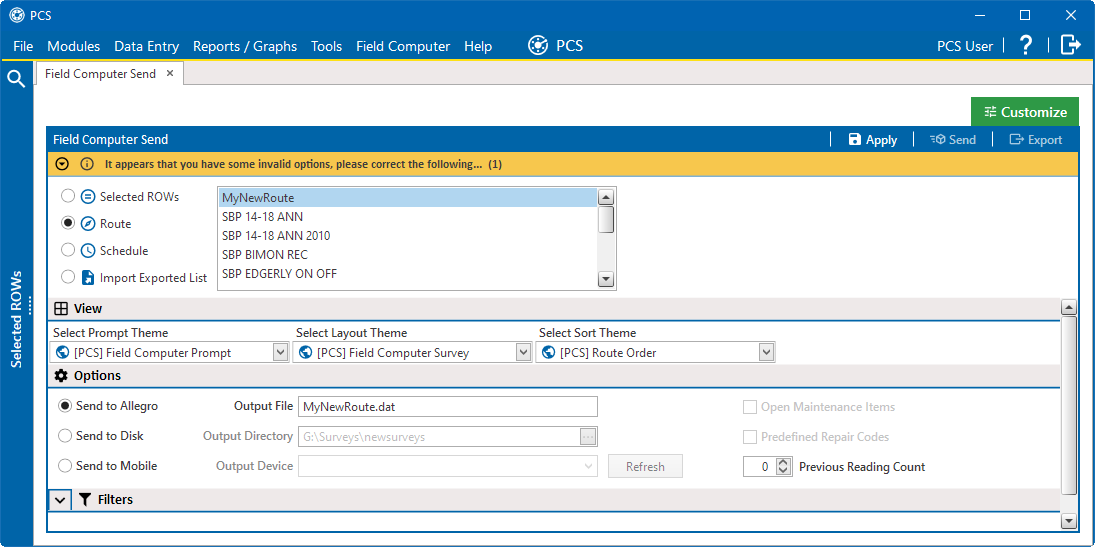Click the route list scrollbar thumb
The width and height of the screenshot is (1095, 547).
point(606,219)
